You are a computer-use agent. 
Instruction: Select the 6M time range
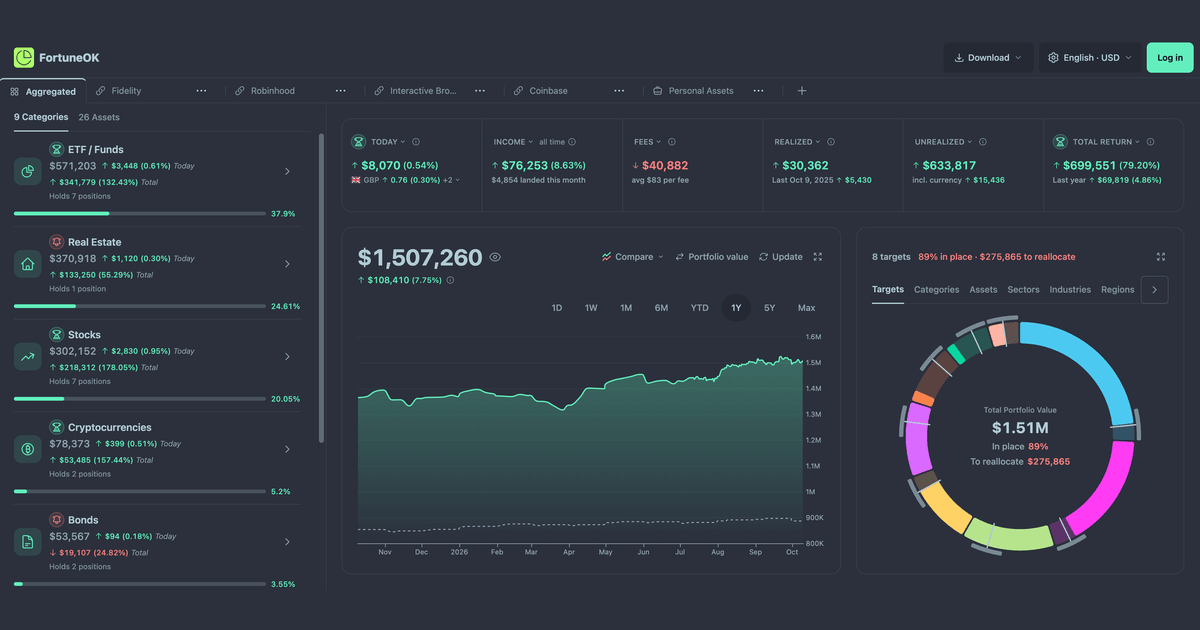(x=661, y=308)
